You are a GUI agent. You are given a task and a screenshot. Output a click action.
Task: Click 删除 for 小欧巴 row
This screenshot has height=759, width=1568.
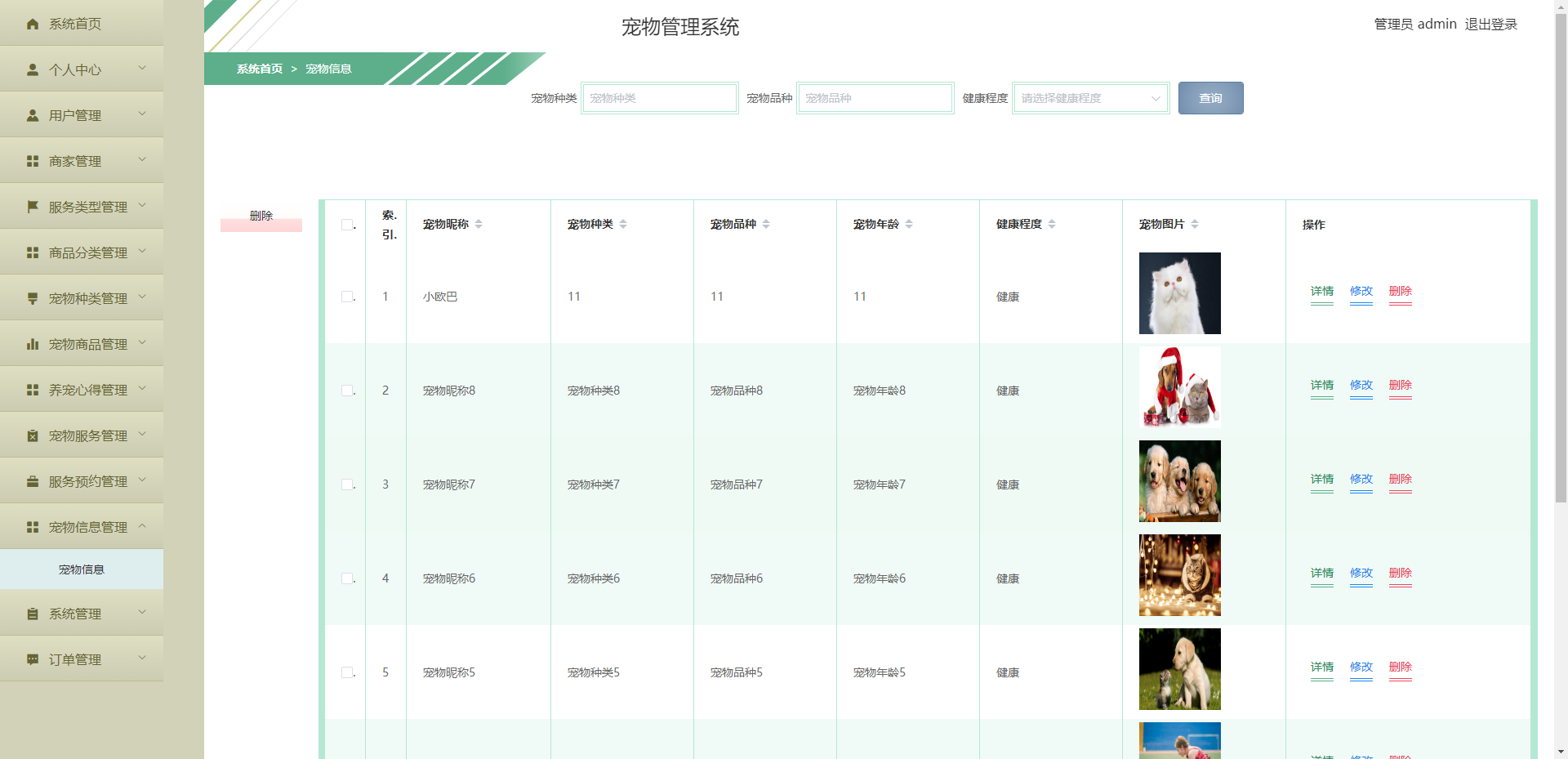1401,292
